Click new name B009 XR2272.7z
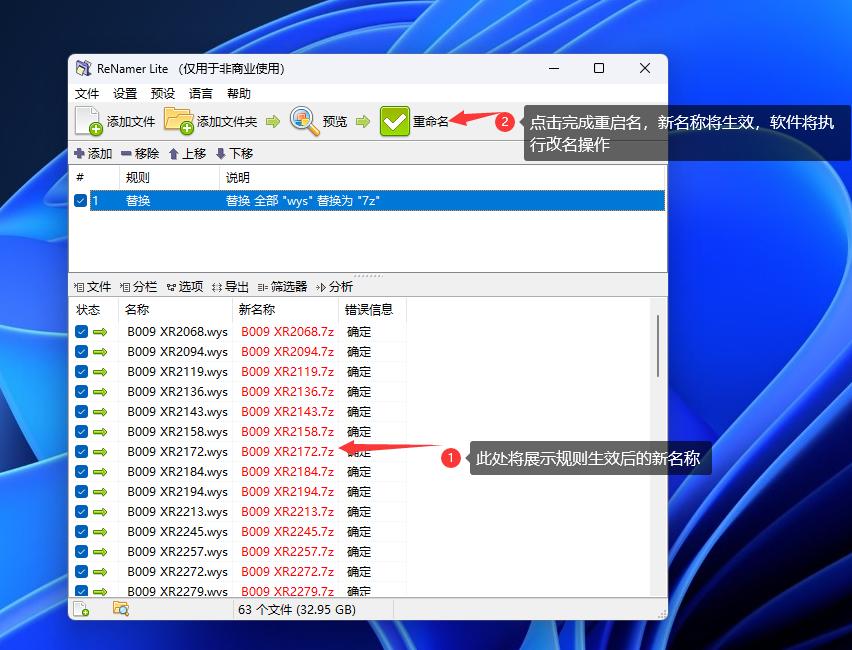Screen dimensions: 852x650 (x=287, y=572)
